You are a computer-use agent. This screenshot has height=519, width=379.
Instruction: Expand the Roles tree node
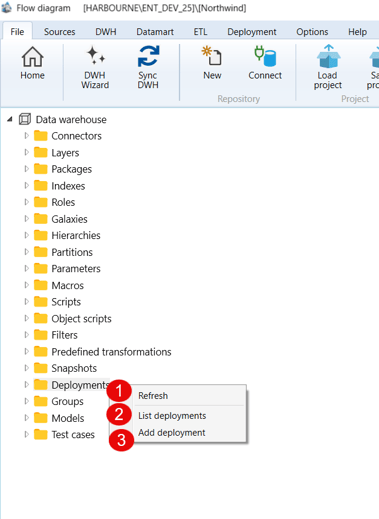pyautogui.click(x=26, y=202)
